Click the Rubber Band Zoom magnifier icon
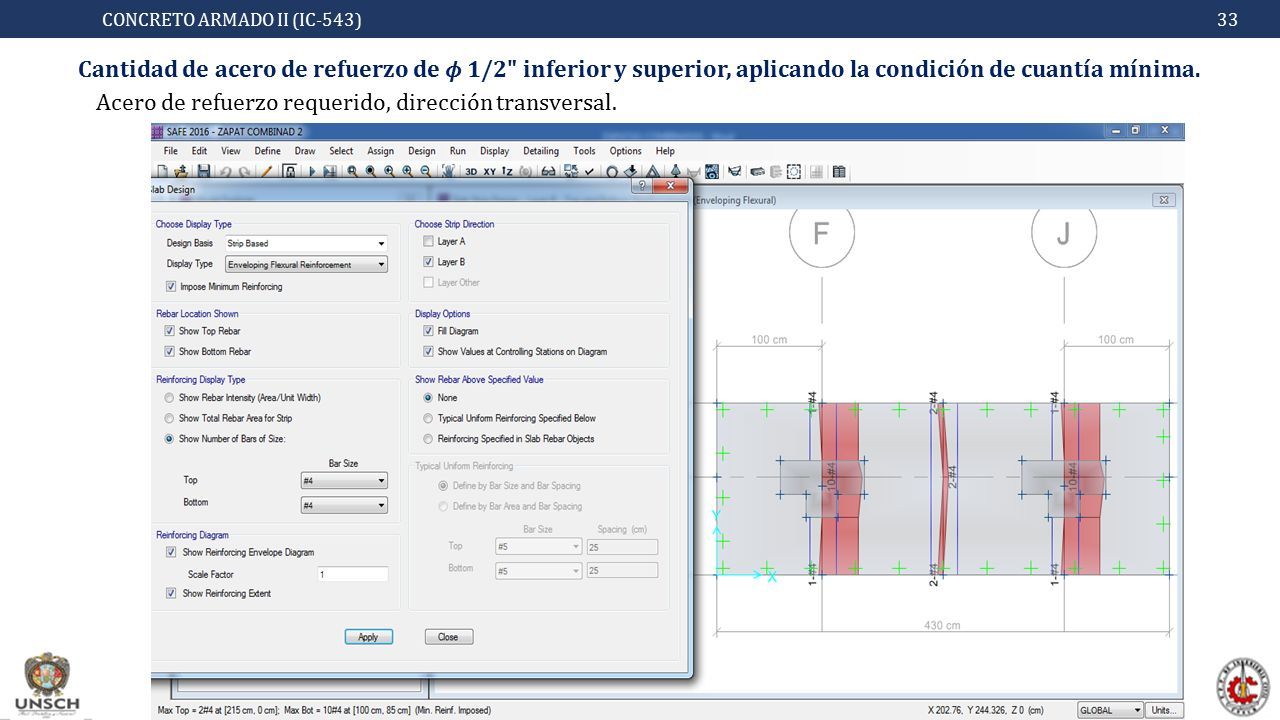Image resolution: width=1280 pixels, height=720 pixels. [352, 171]
